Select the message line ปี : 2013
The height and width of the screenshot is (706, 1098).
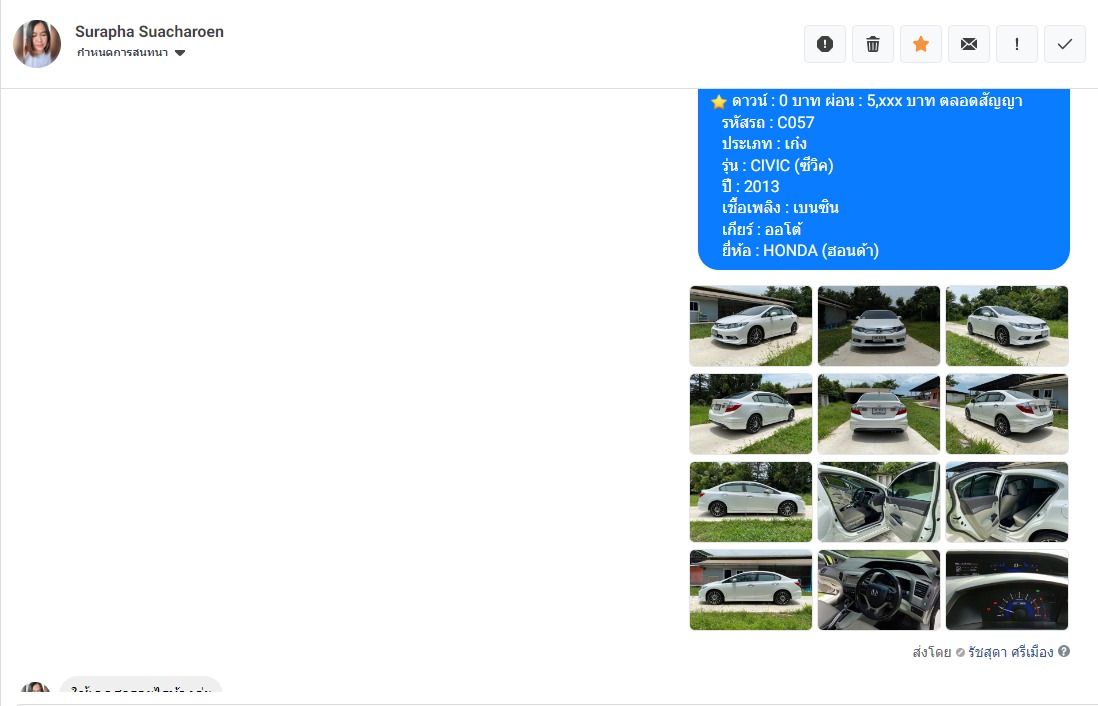[x=751, y=186]
